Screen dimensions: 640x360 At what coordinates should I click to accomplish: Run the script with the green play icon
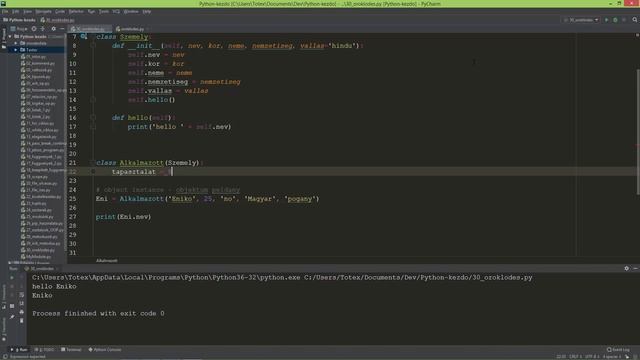click(607, 20)
